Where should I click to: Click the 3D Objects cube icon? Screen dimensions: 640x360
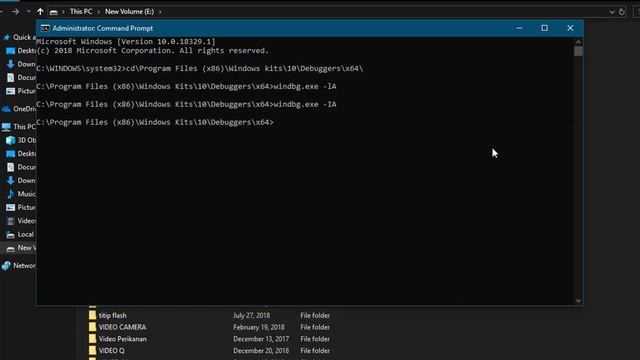click(10, 140)
